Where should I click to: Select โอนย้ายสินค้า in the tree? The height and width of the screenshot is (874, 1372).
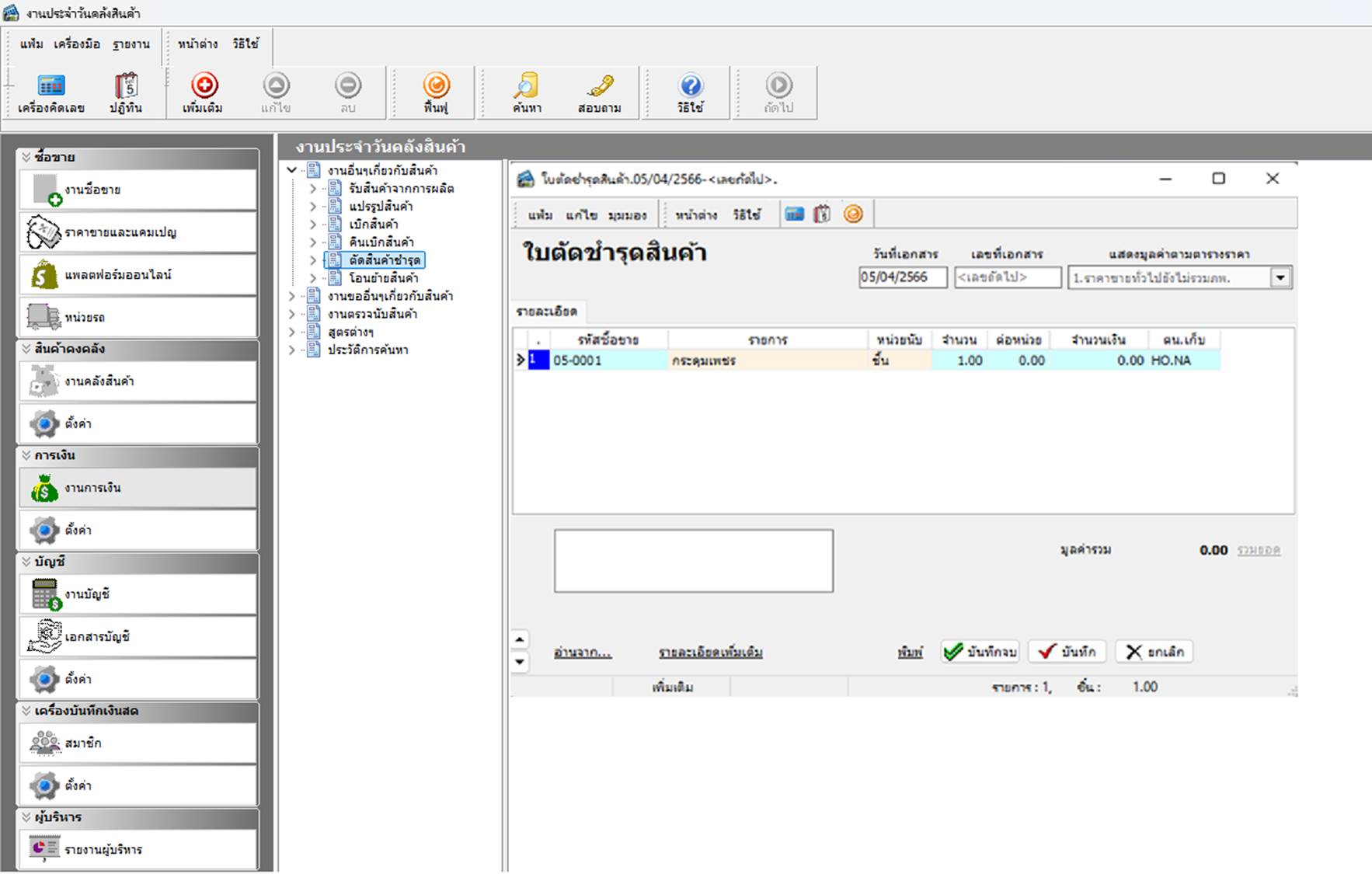384,278
